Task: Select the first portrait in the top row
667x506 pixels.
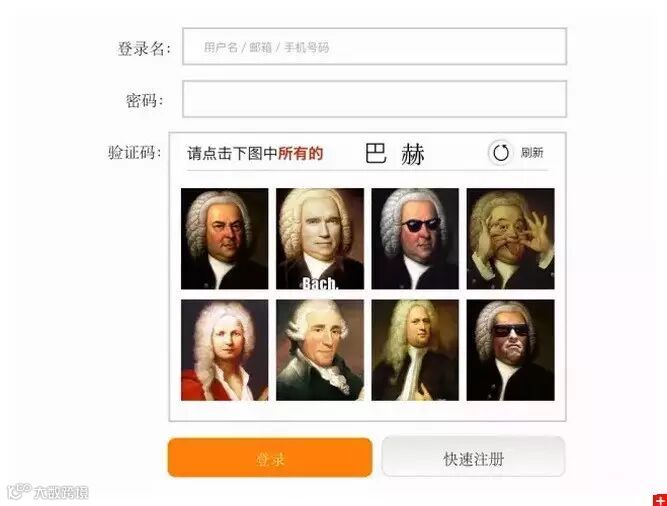Action: (225, 239)
